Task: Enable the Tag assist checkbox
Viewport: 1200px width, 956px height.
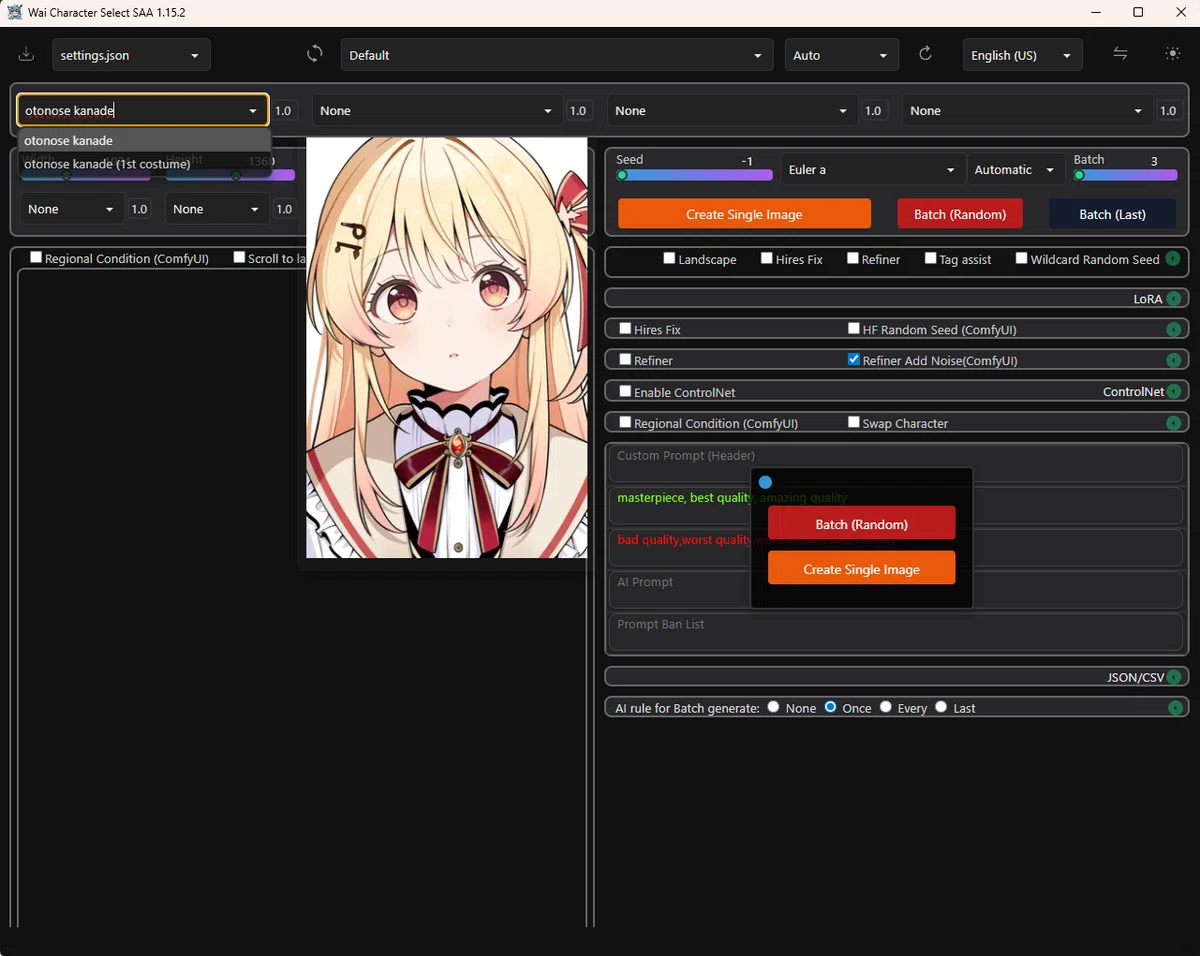Action: pos(931,258)
